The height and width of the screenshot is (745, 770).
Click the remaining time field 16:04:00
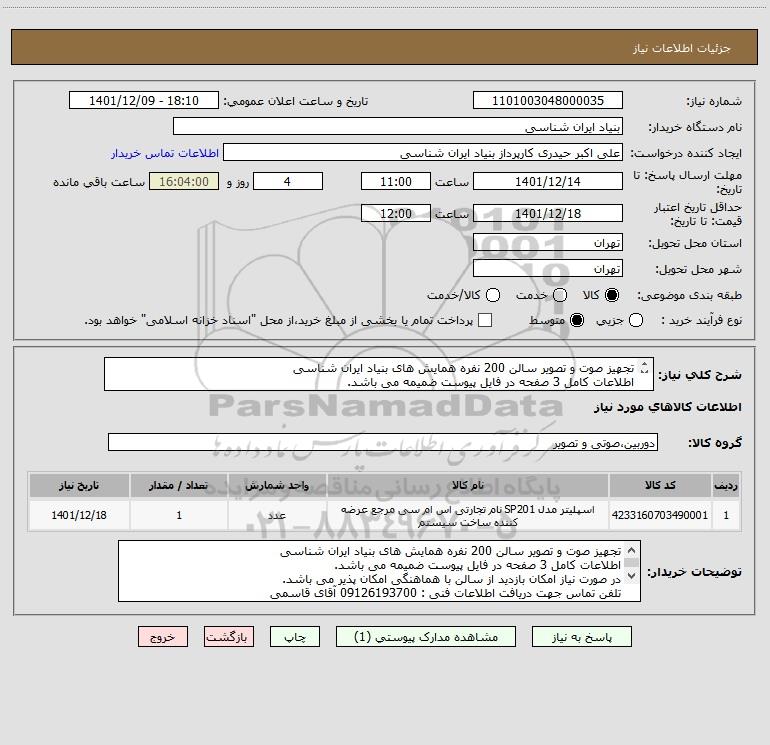point(184,181)
